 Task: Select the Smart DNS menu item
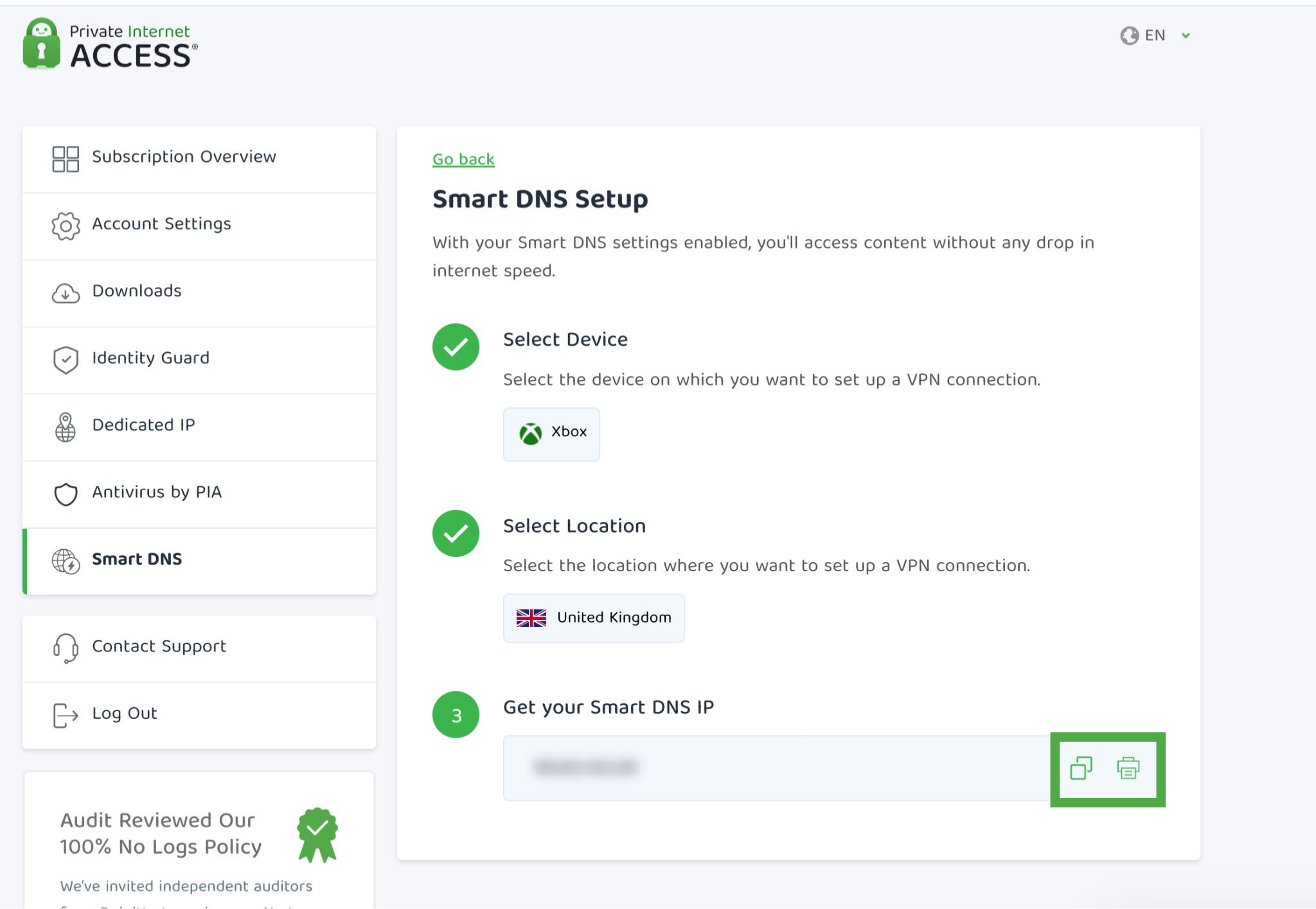(x=199, y=561)
